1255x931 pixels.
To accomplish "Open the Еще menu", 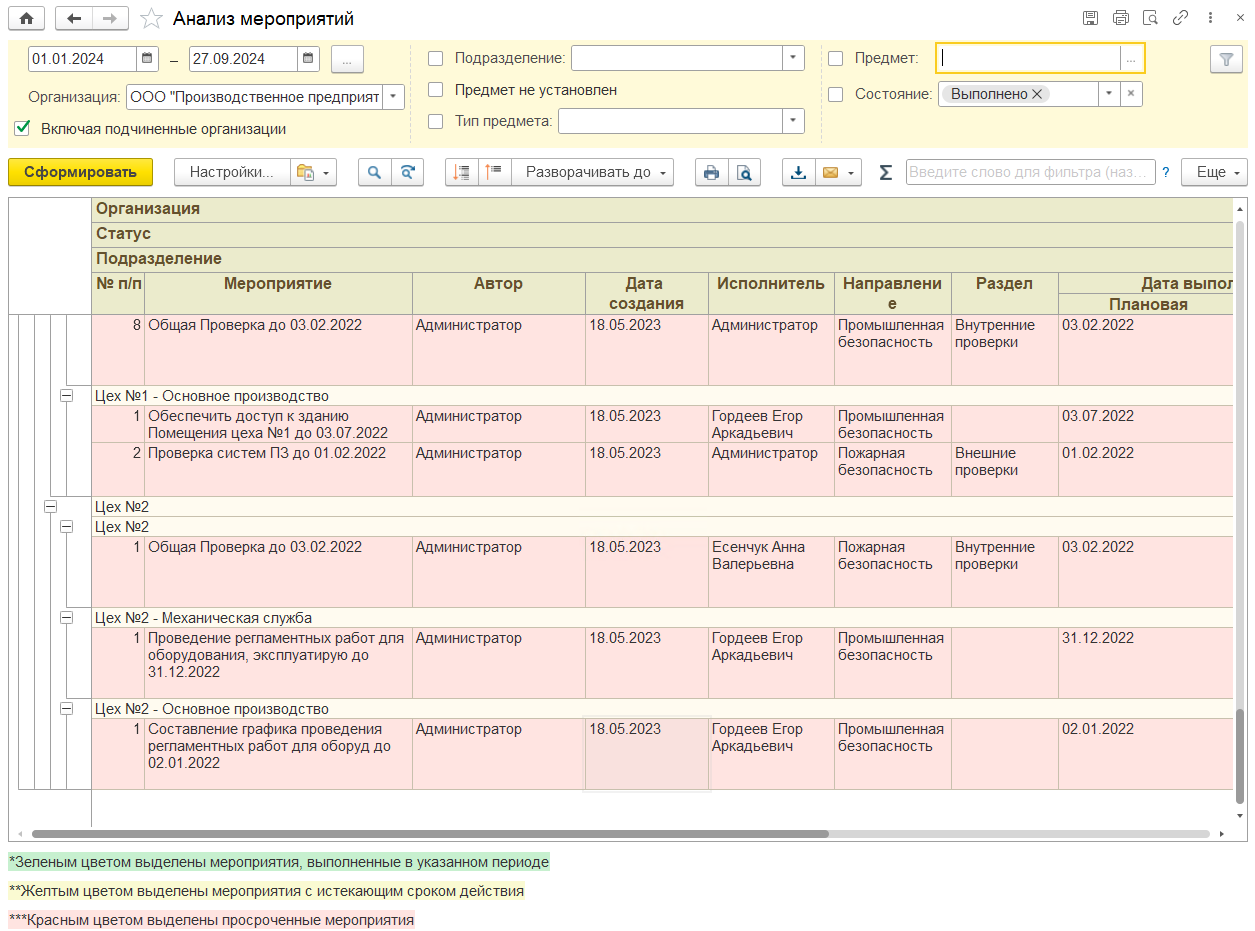I will (x=1214, y=172).
